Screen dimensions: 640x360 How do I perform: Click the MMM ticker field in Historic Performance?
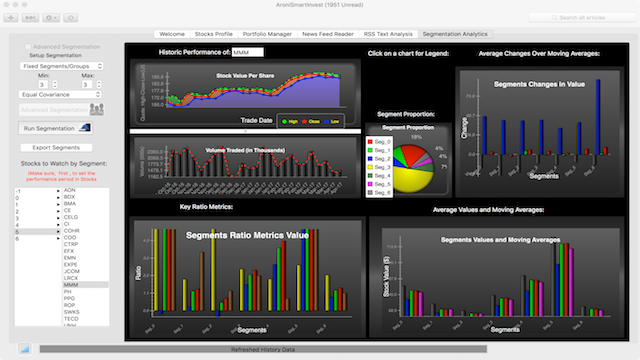coord(247,52)
